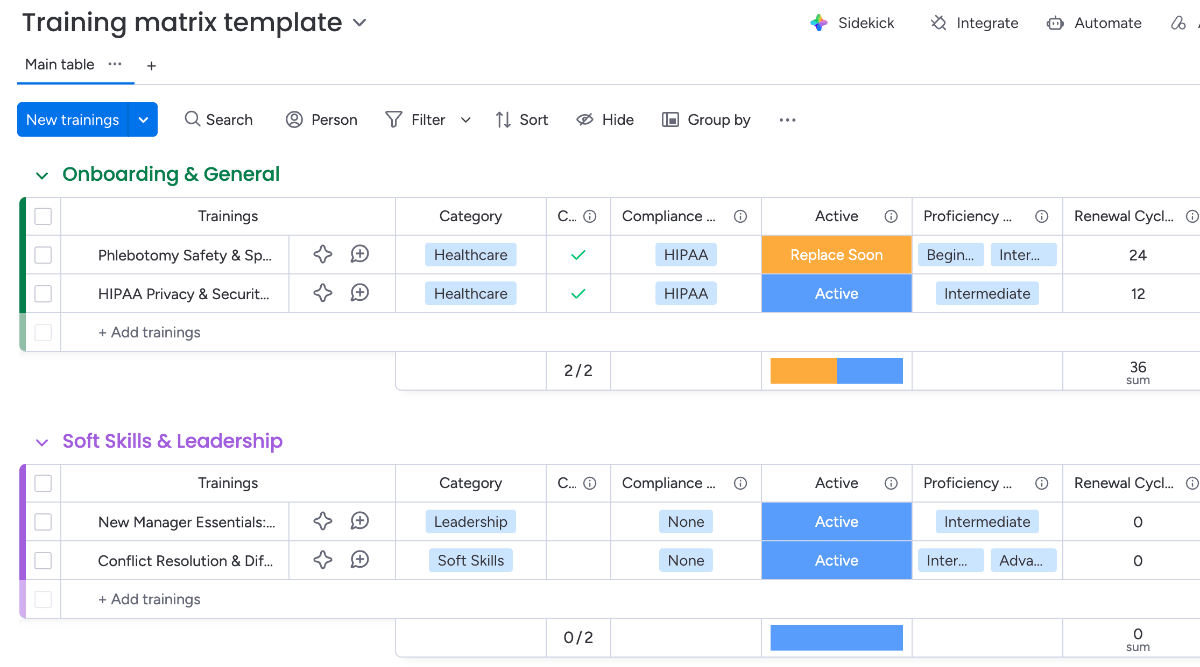Viewport: 1200px width, 667px height.
Task: Open conversation icon on Conflict Resolution row
Action: pyautogui.click(x=360, y=560)
